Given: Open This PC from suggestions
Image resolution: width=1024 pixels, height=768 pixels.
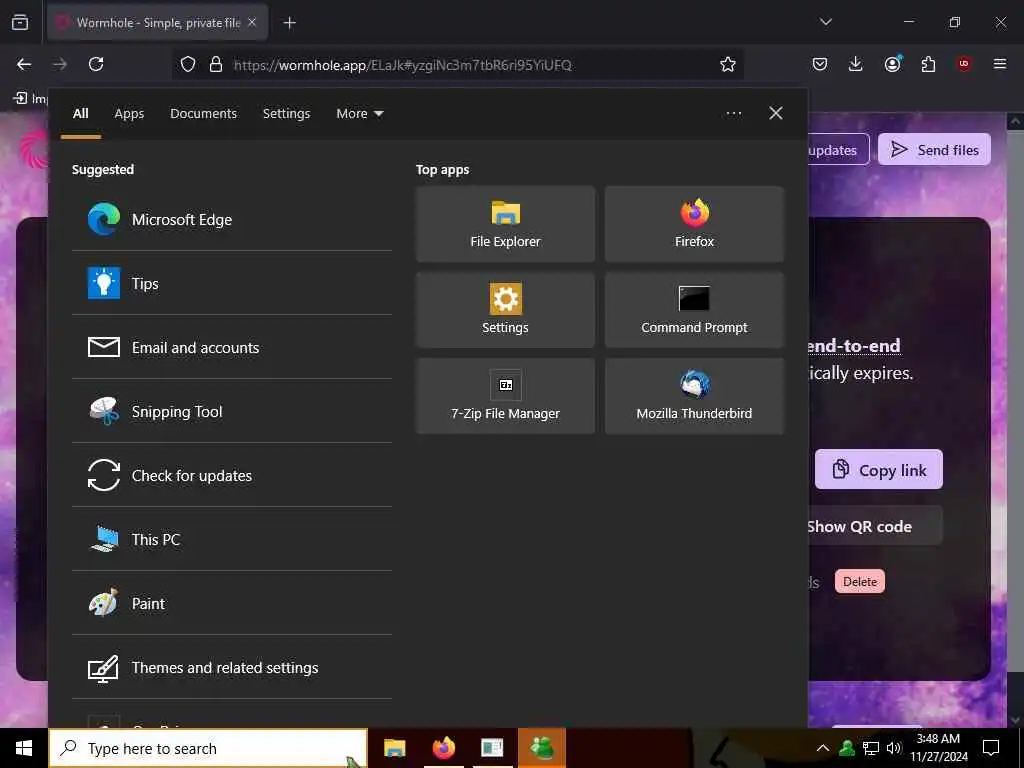Looking at the screenshot, I should (231, 539).
